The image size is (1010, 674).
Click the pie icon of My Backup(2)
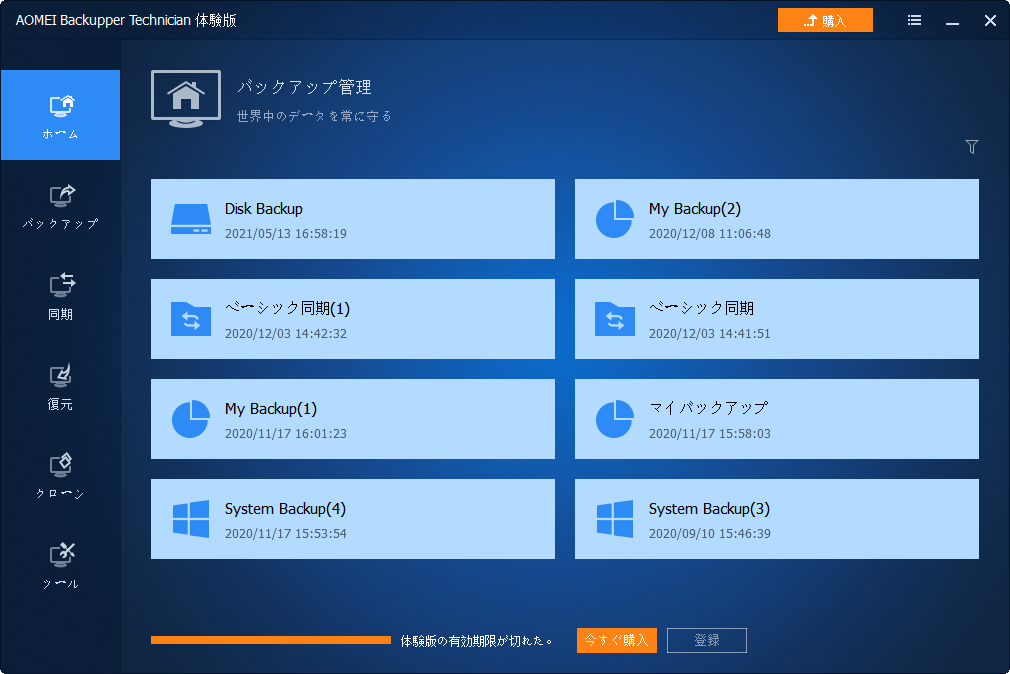(x=615, y=219)
